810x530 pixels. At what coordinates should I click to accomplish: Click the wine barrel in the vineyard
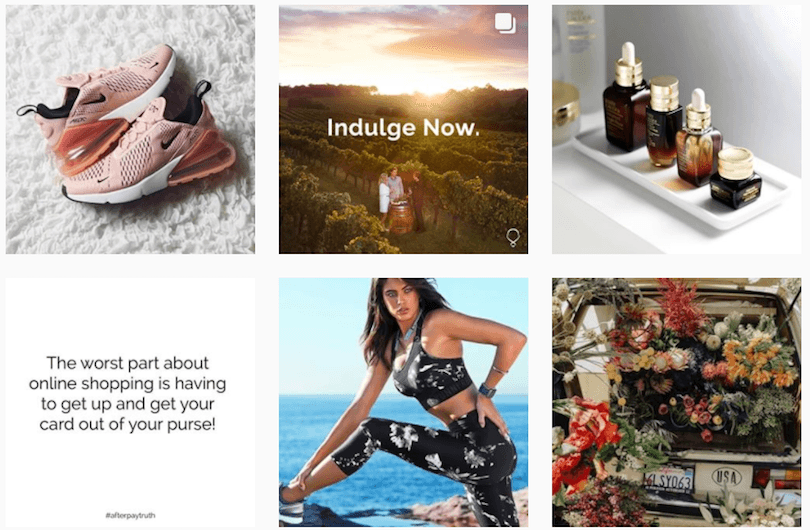pyautogui.click(x=401, y=218)
